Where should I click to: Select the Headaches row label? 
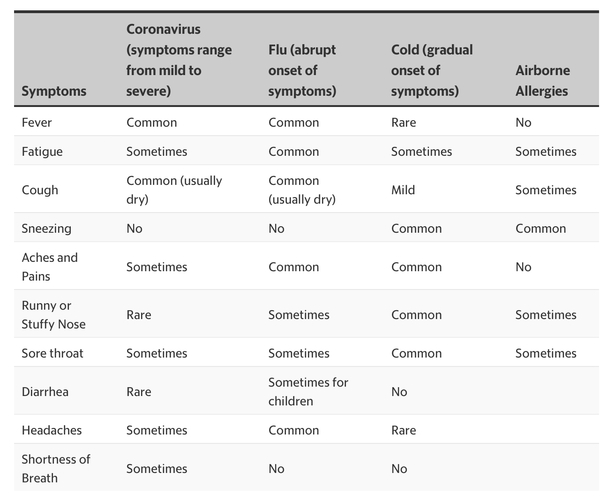pyautogui.click(x=52, y=430)
